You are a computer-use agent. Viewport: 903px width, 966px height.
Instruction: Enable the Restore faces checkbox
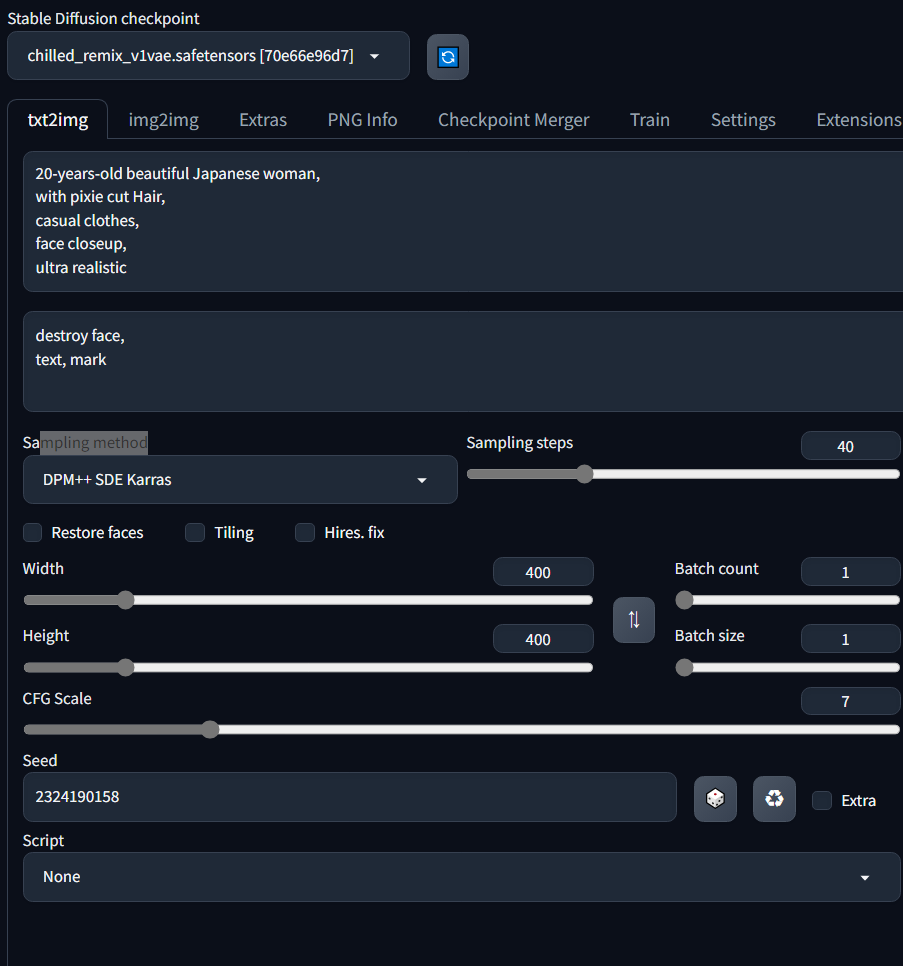click(33, 532)
